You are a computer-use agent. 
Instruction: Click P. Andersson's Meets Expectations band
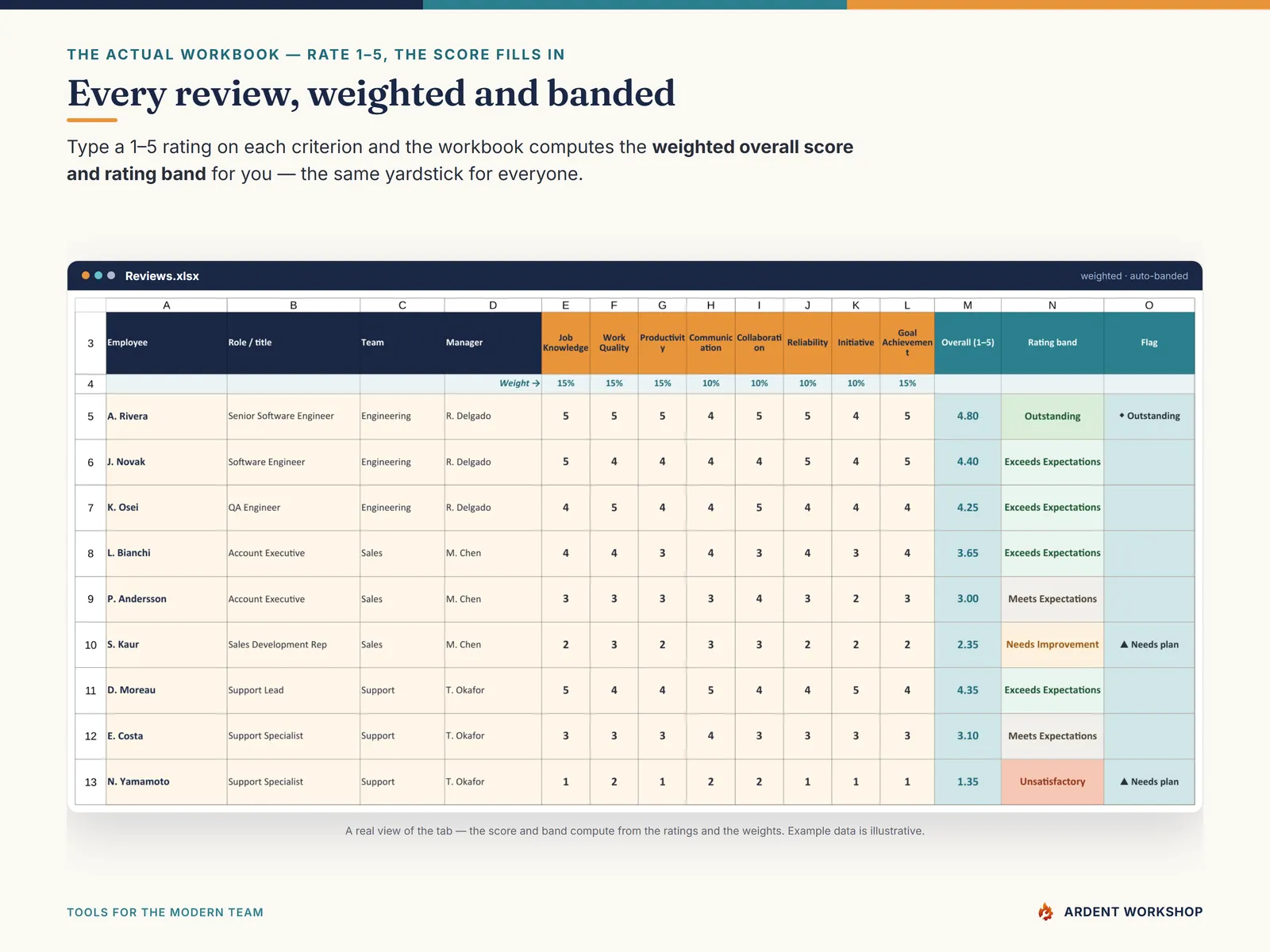click(1053, 599)
